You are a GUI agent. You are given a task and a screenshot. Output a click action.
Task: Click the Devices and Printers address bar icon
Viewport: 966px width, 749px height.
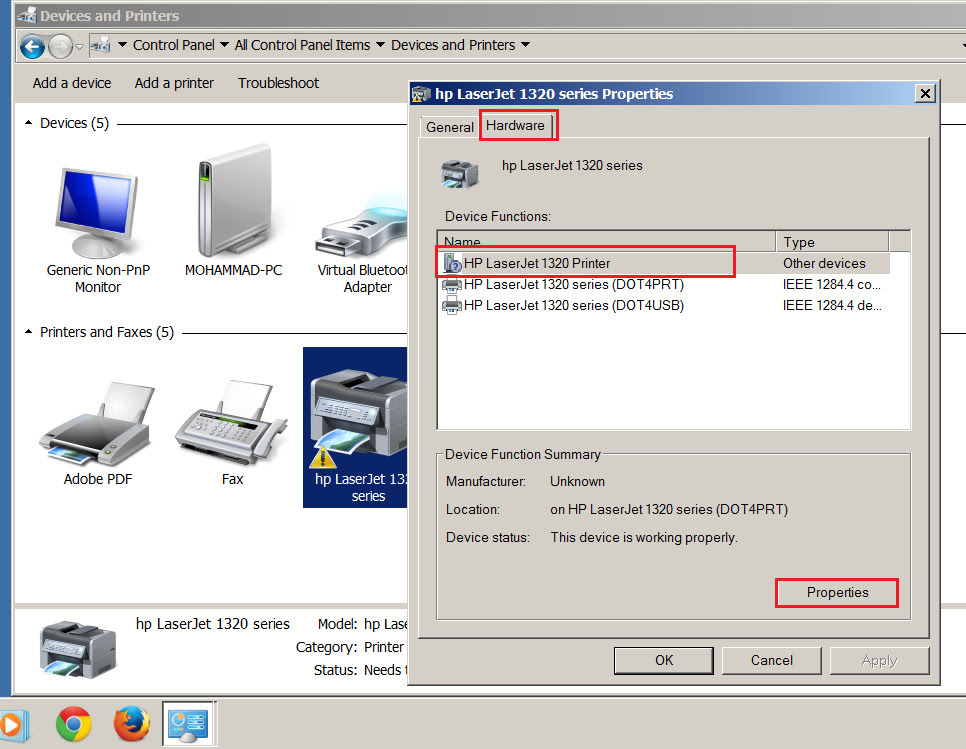pos(100,45)
